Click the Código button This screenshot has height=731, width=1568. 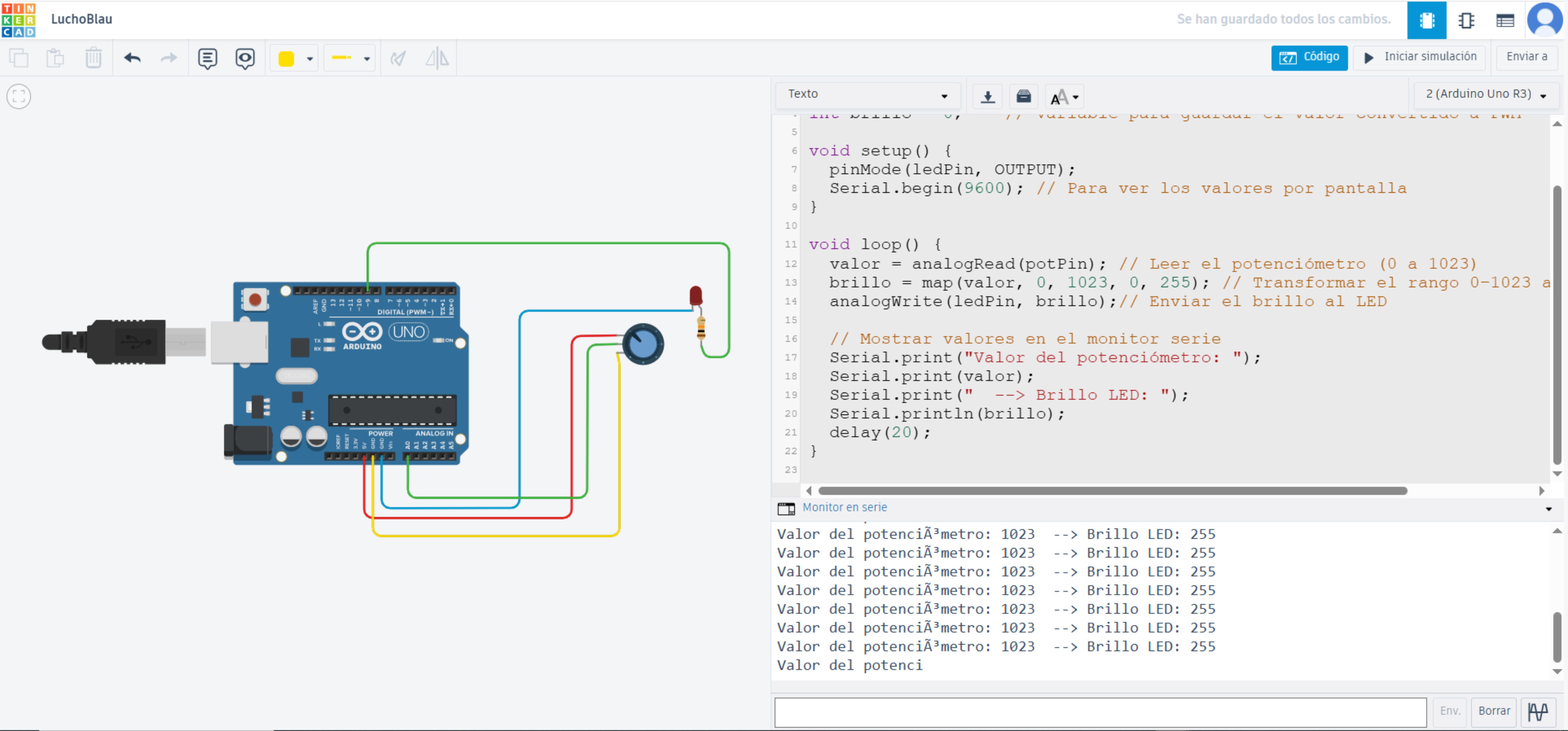(1309, 57)
